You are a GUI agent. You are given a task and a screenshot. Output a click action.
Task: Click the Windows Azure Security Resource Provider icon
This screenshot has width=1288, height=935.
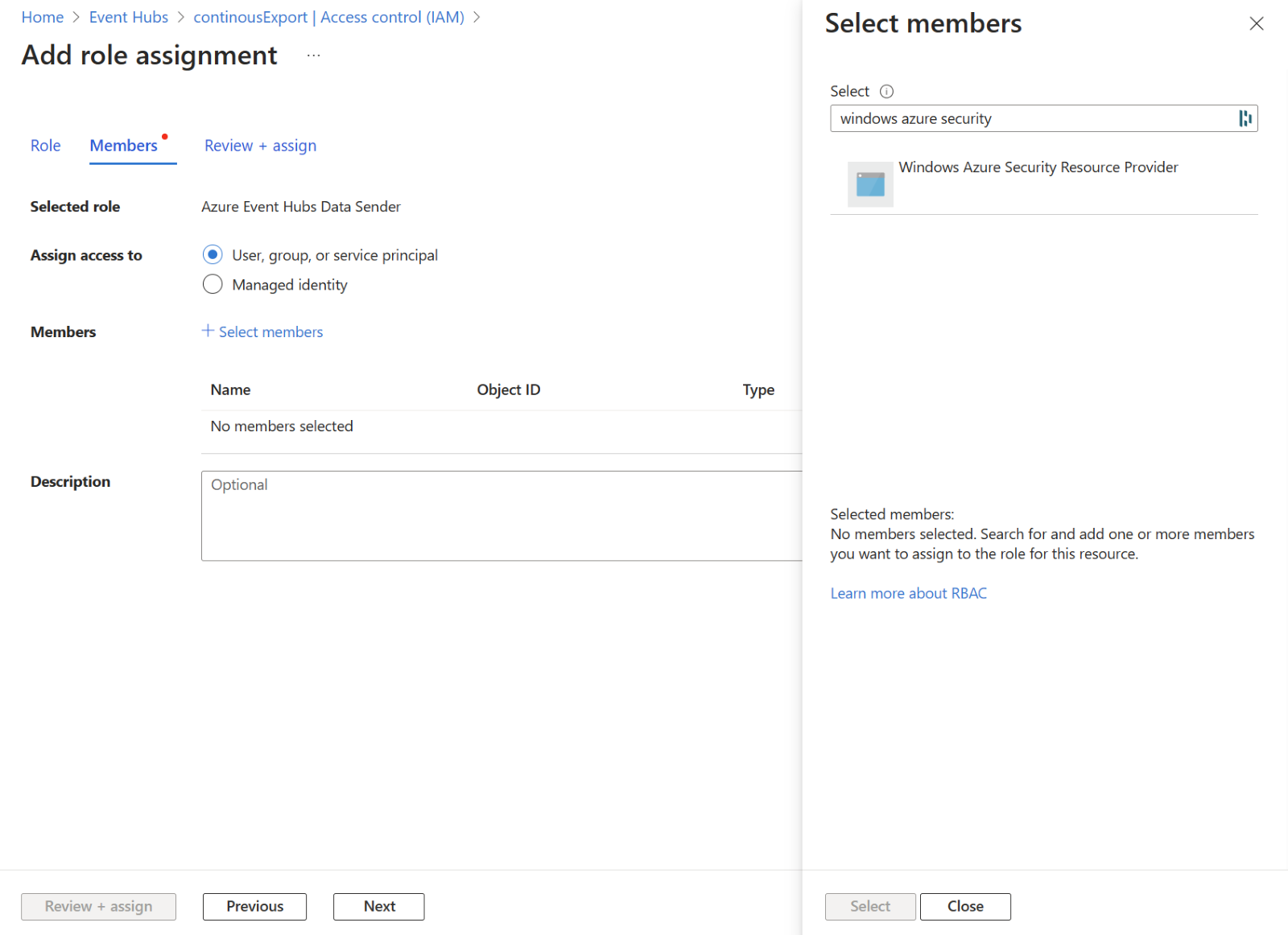(x=870, y=184)
